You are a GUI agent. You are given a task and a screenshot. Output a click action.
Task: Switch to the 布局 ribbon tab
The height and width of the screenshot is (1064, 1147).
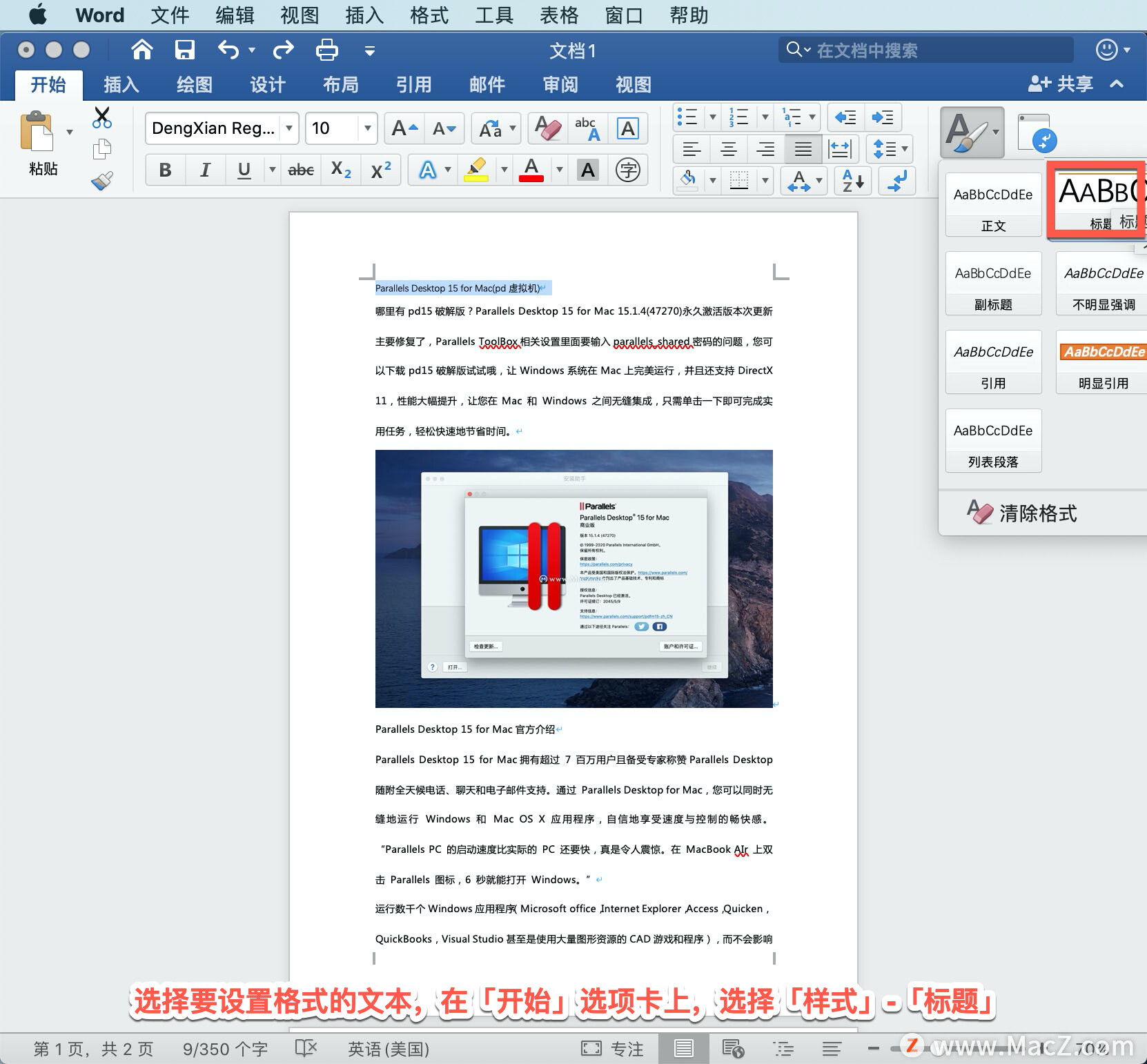coord(341,85)
